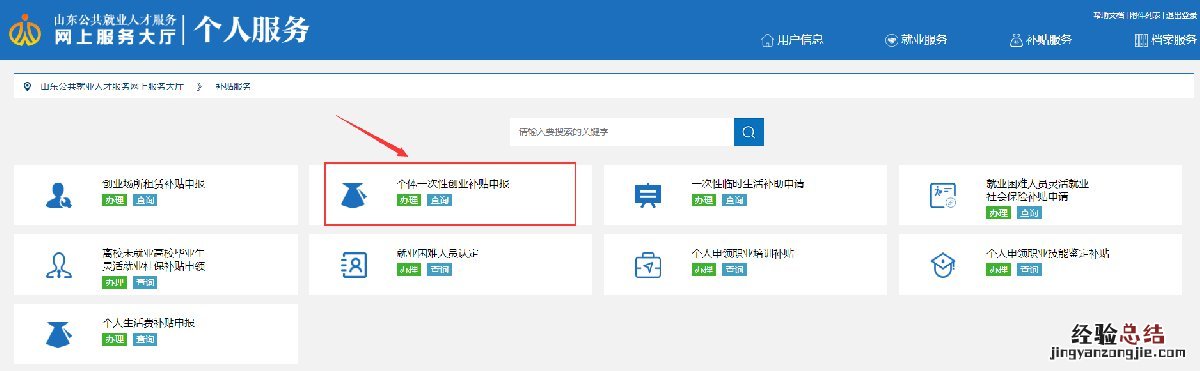Click the 个人服务 header title
Image resolution: width=1200 pixels, height=371 pixels.
coord(251,30)
